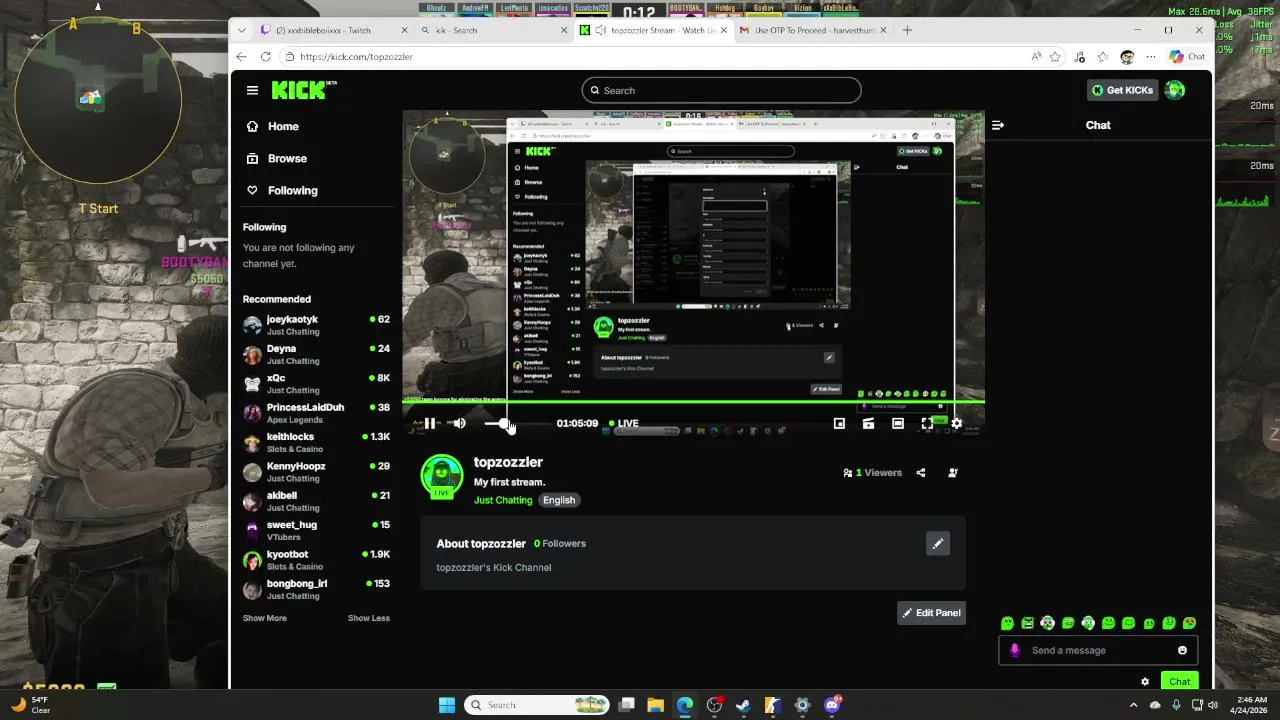Screen dimensions: 1280x720
Task: Insert the first green emote
Action: point(1007,623)
